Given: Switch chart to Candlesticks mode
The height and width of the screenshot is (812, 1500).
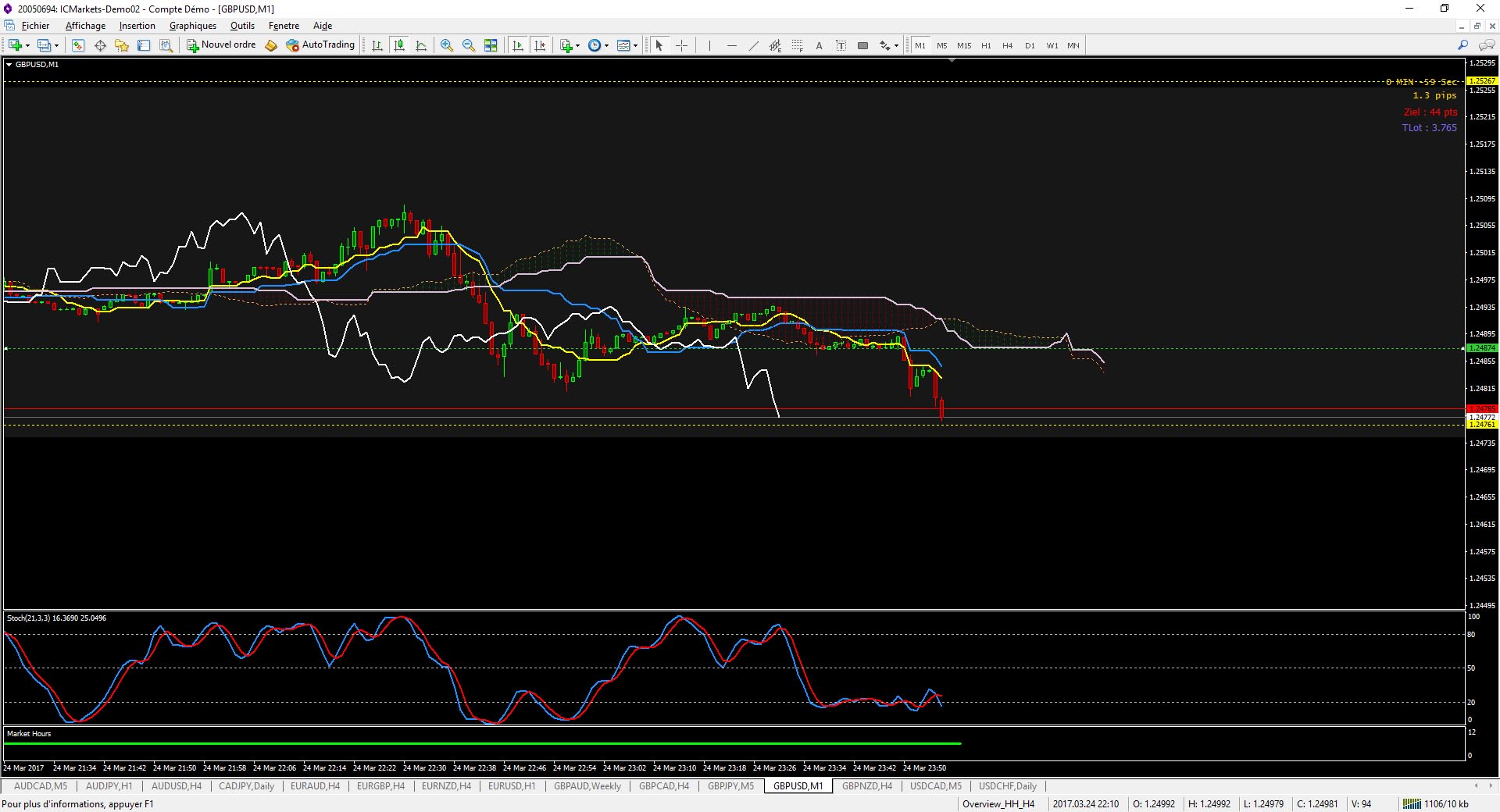Looking at the screenshot, I should [399, 45].
